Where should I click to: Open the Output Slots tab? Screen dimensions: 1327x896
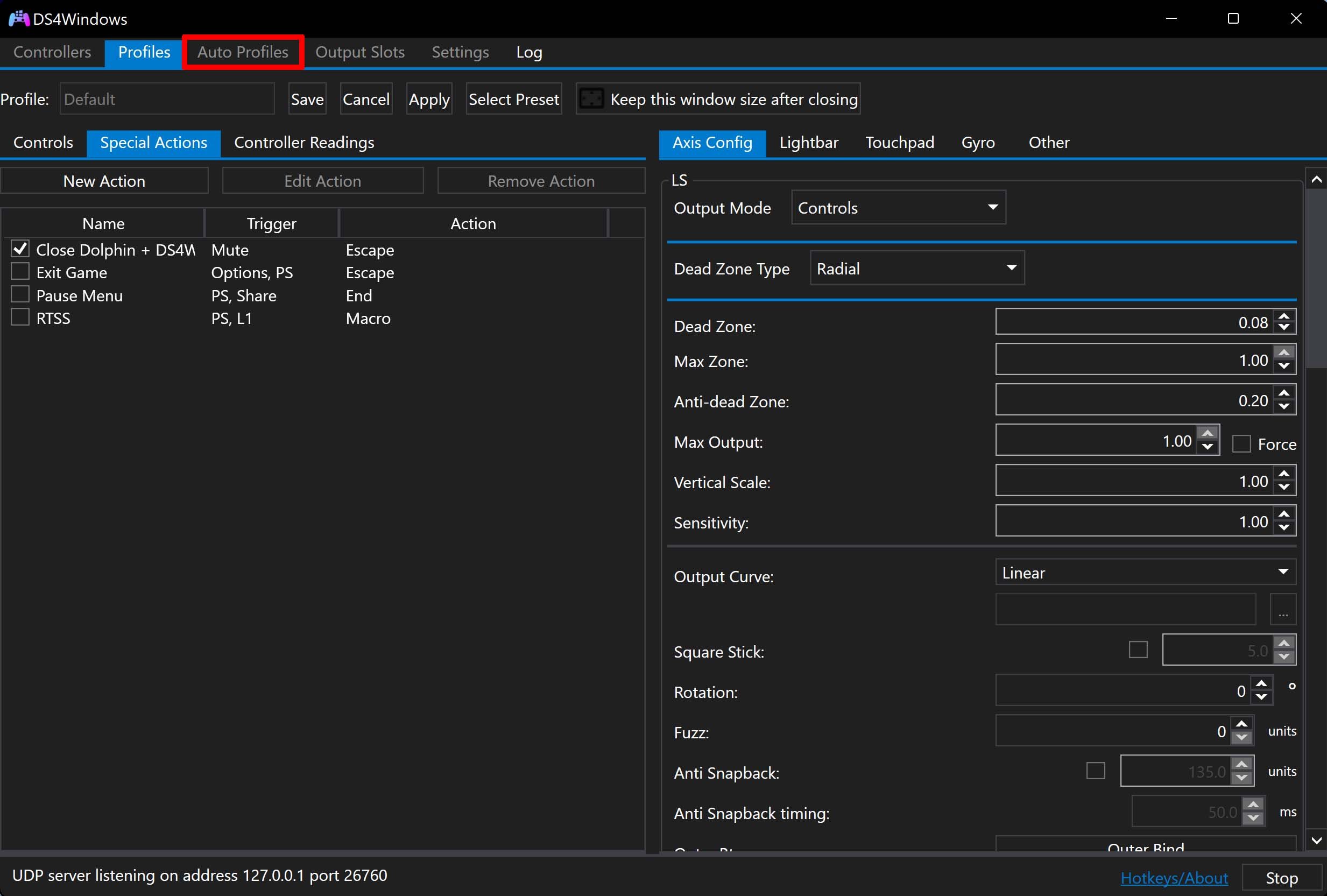[x=359, y=53]
